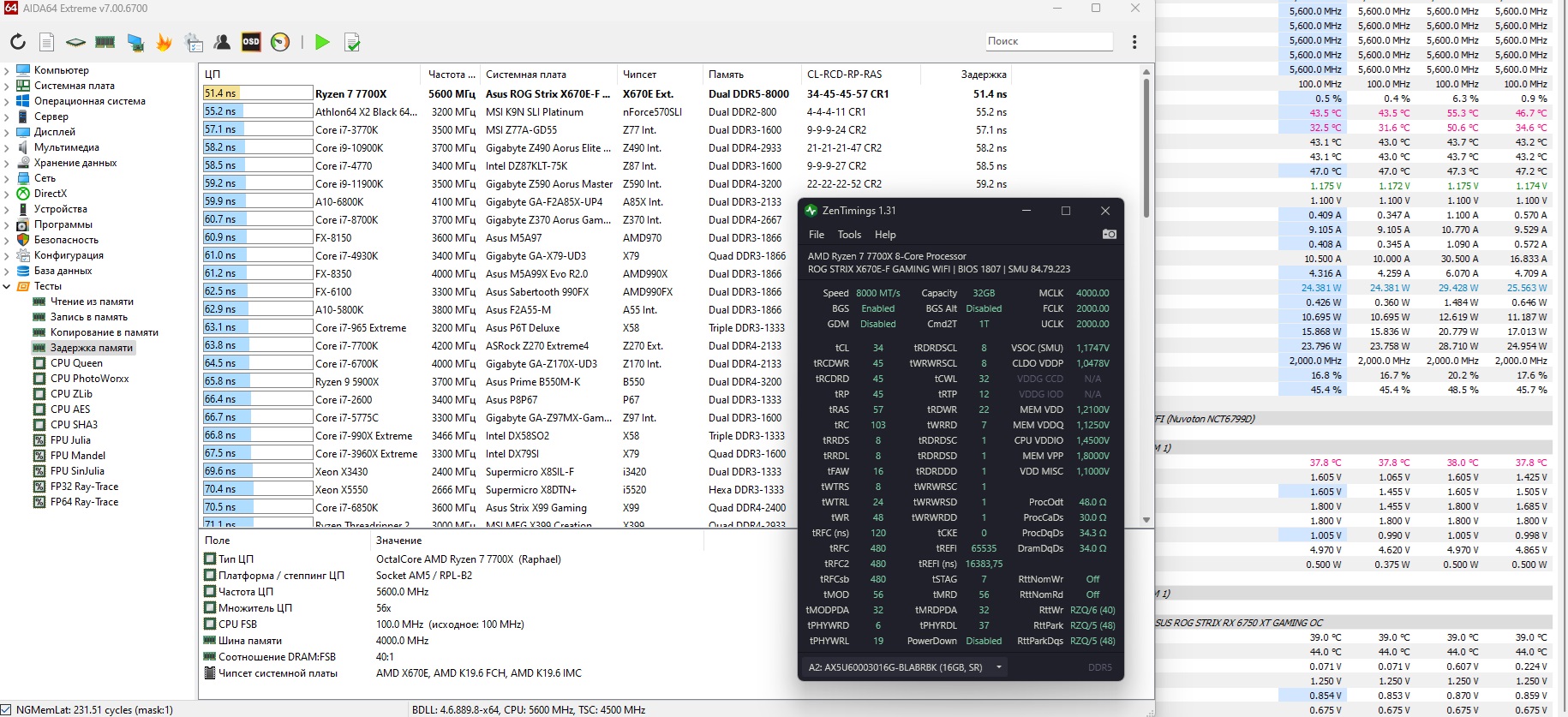
Task: Select the DirectX node in the sidebar tree
Action: pos(51,194)
